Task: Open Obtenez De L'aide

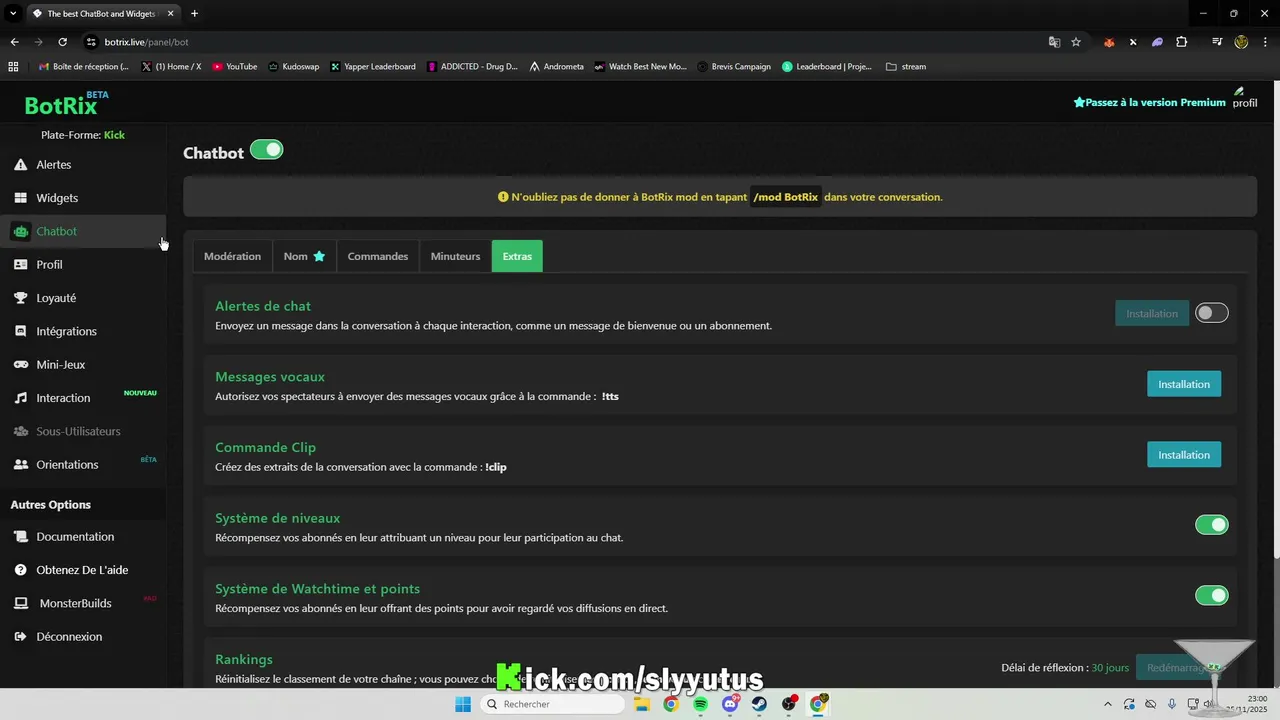Action: click(x=82, y=570)
